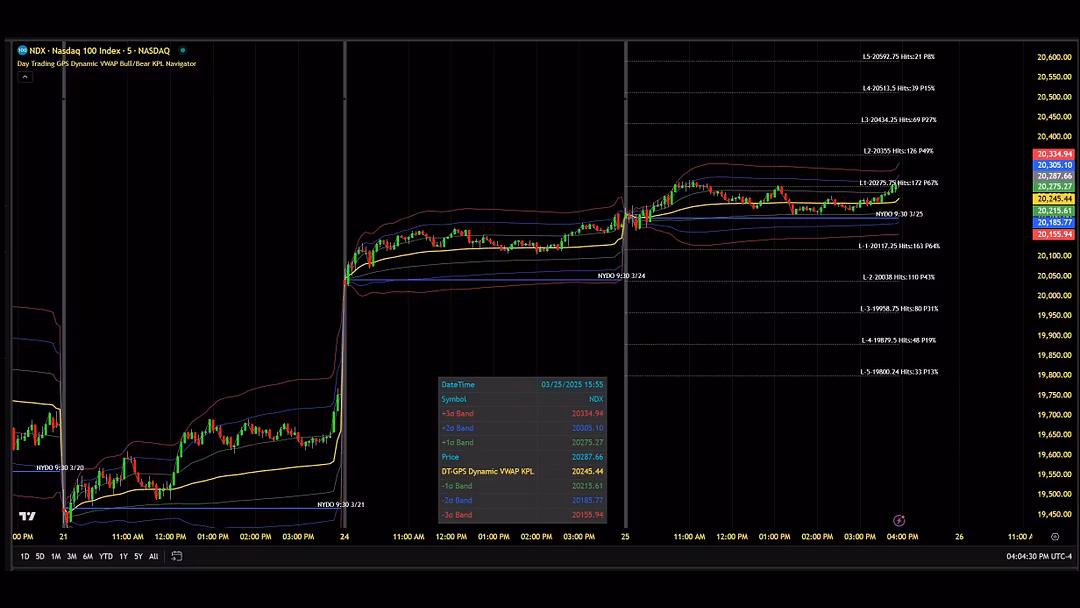Select the 5D time range
Screen dimensions: 1080x608
40,556
